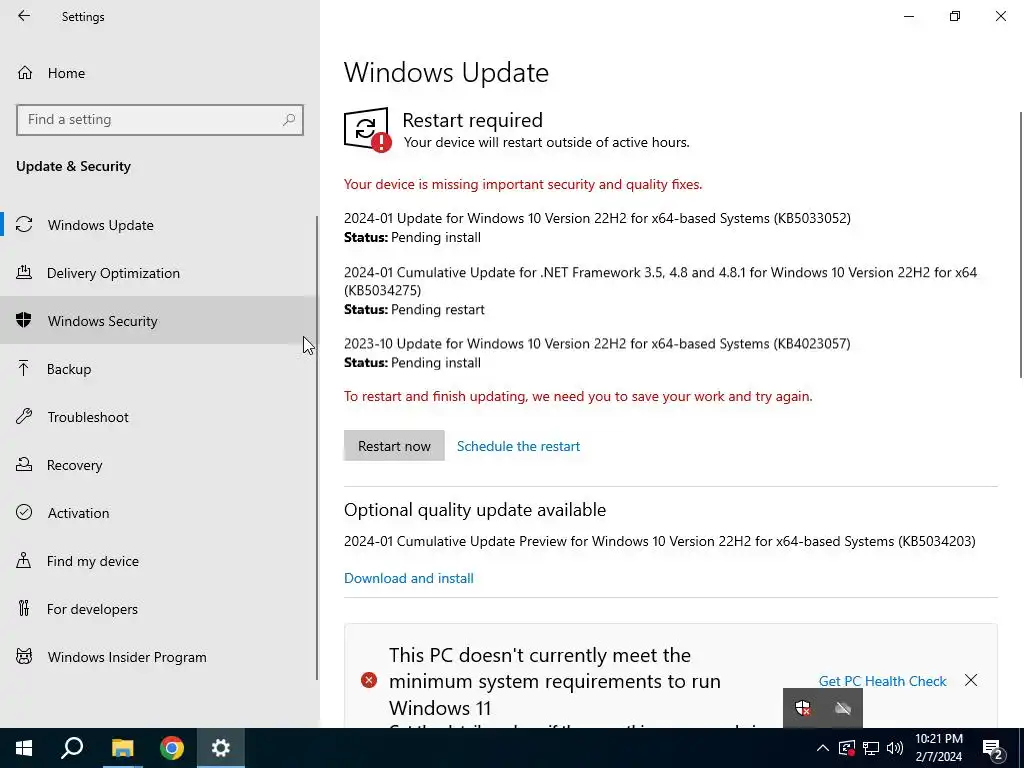Launch Google Chrome from taskbar
This screenshot has height=768, width=1024.
(172, 748)
